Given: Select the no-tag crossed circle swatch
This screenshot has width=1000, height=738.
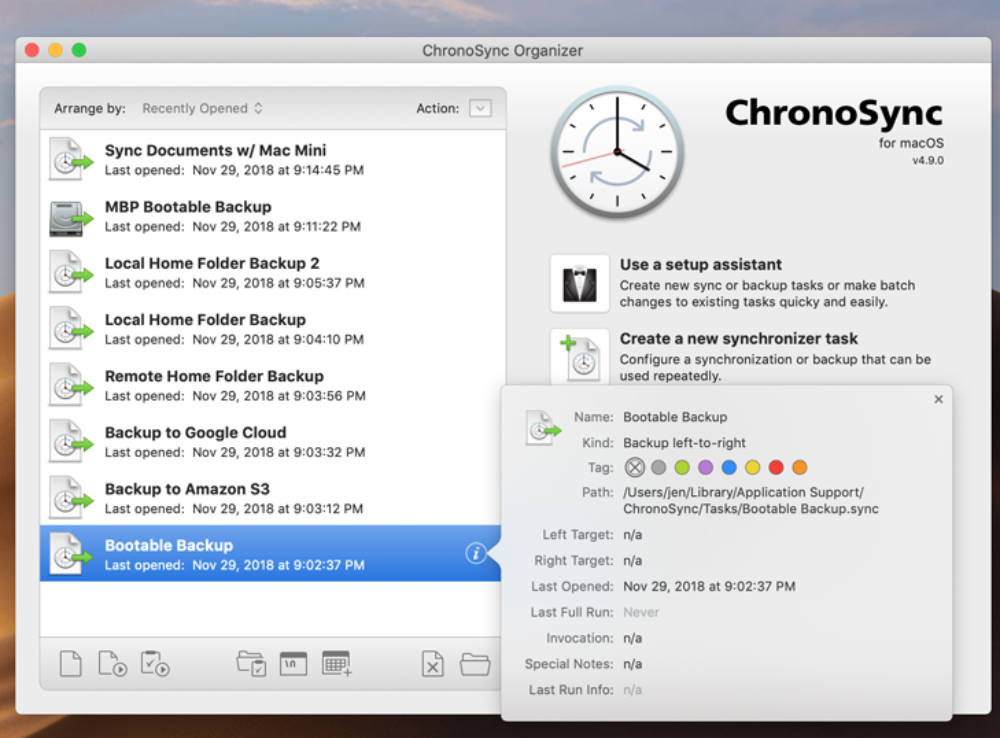Looking at the screenshot, I should tap(635, 468).
